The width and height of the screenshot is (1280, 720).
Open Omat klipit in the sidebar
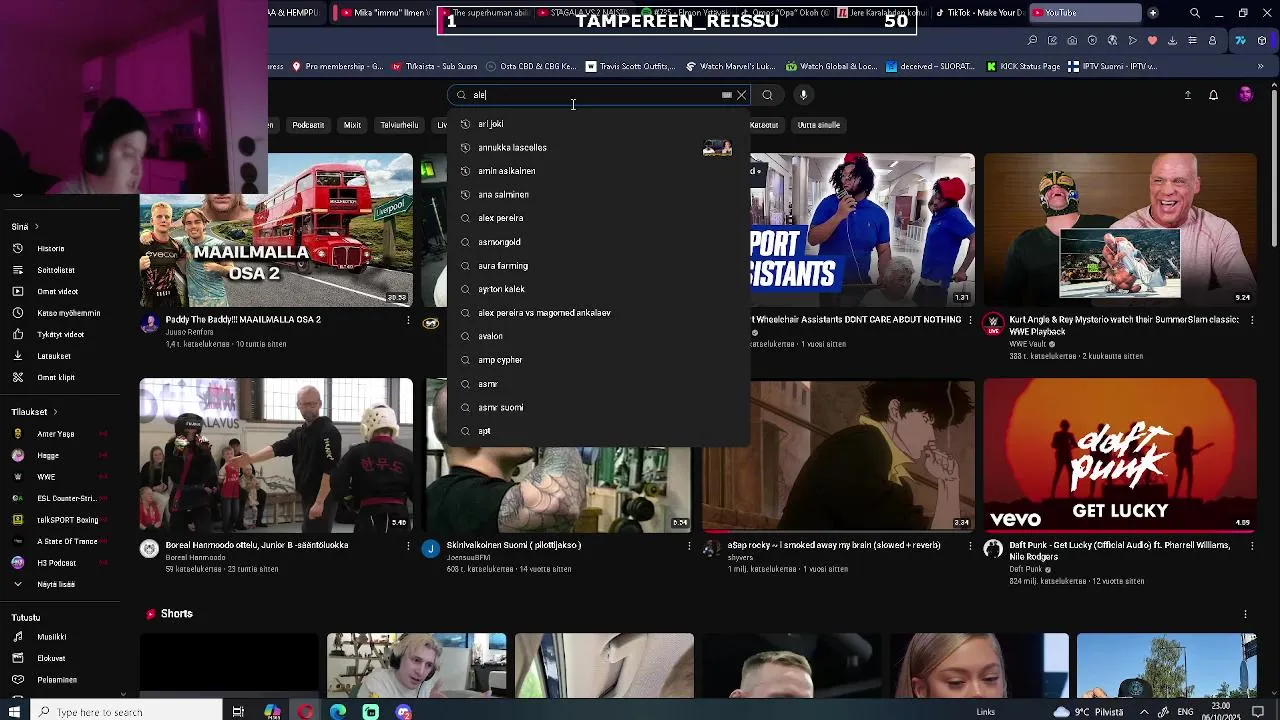[56, 377]
